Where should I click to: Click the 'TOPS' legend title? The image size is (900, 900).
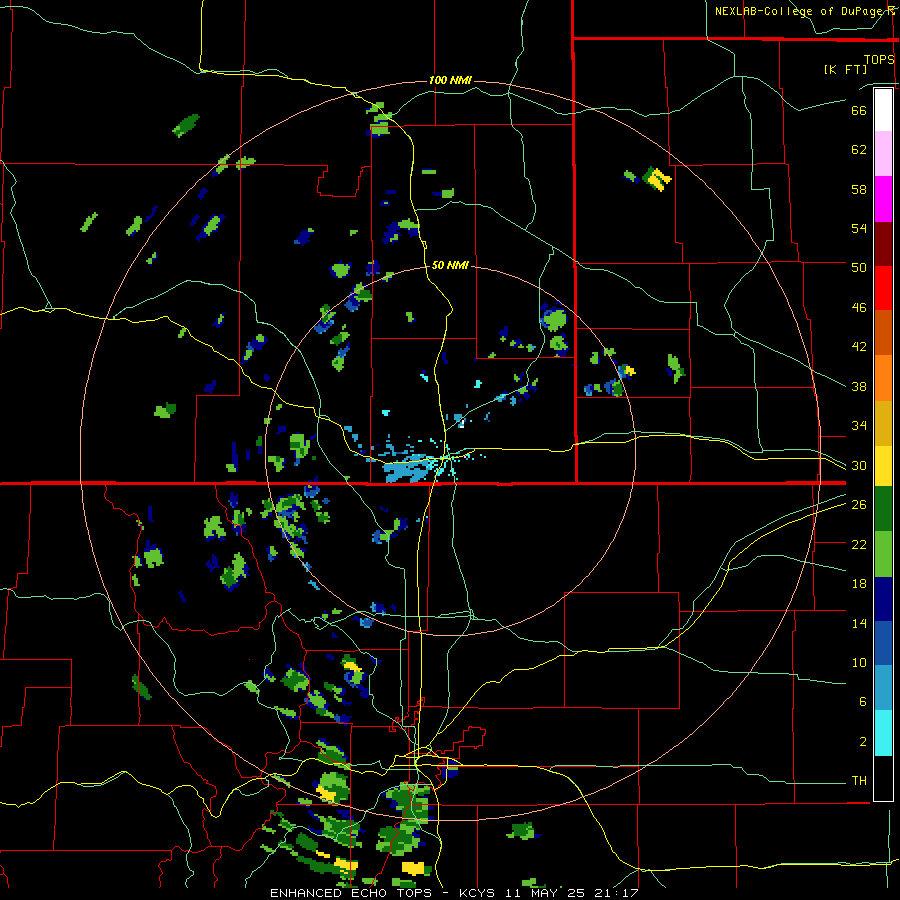click(x=879, y=59)
